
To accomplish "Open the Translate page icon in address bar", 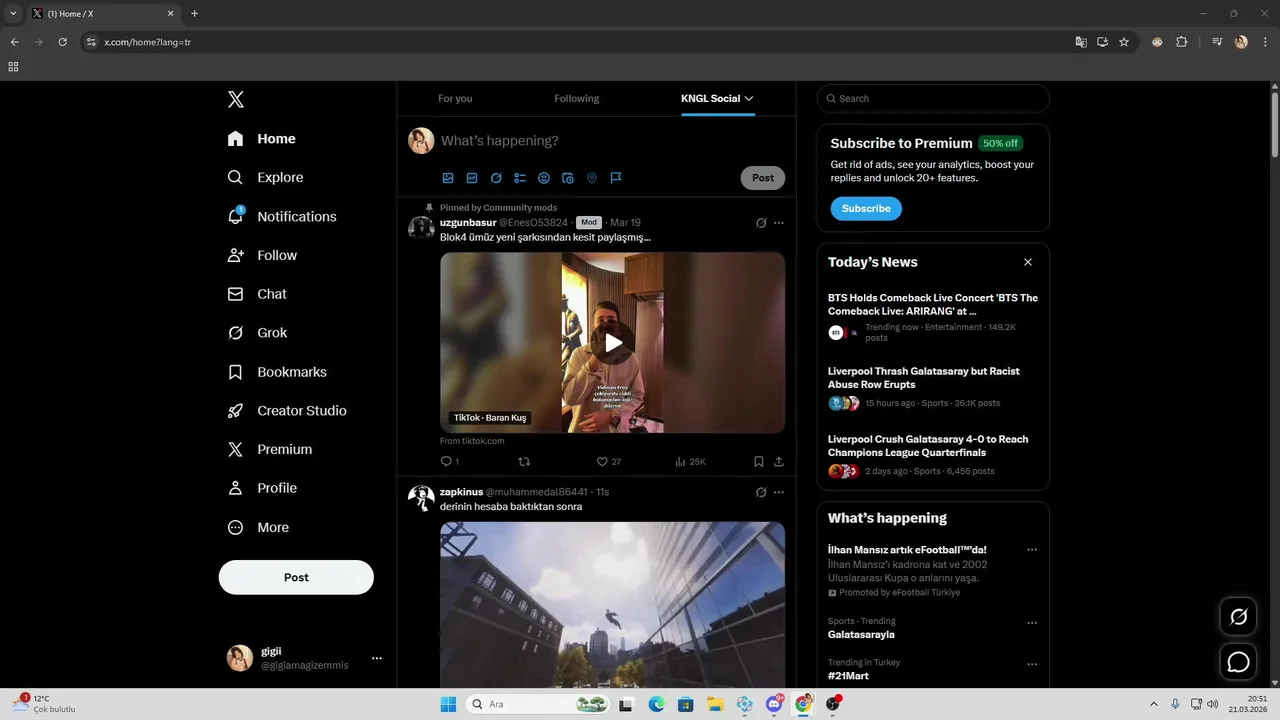I will pyautogui.click(x=1081, y=42).
